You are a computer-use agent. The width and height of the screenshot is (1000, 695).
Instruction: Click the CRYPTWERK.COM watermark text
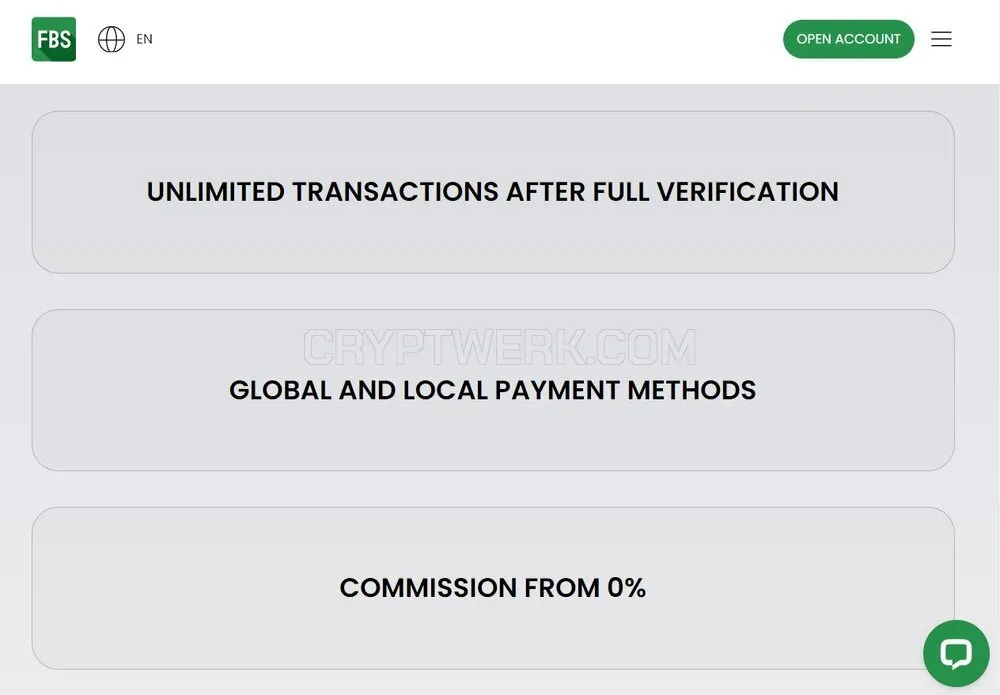point(499,348)
